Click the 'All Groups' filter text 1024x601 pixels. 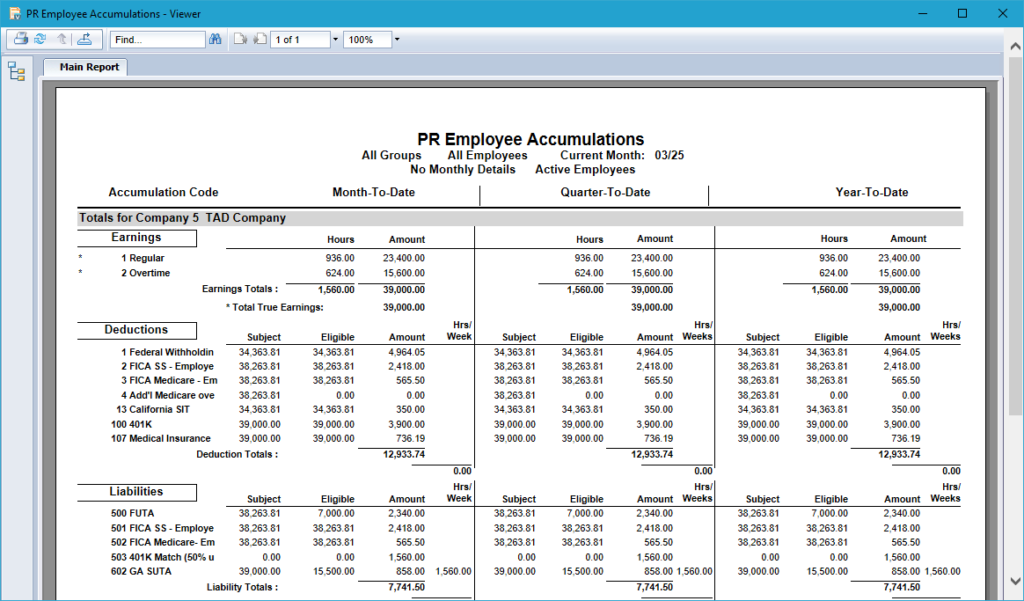tap(391, 155)
